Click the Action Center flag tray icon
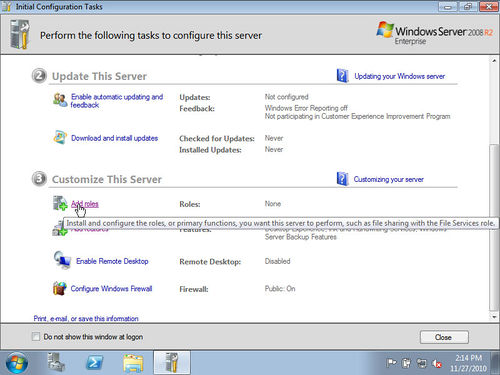Viewport: 500px width, 375px height. tap(391, 363)
